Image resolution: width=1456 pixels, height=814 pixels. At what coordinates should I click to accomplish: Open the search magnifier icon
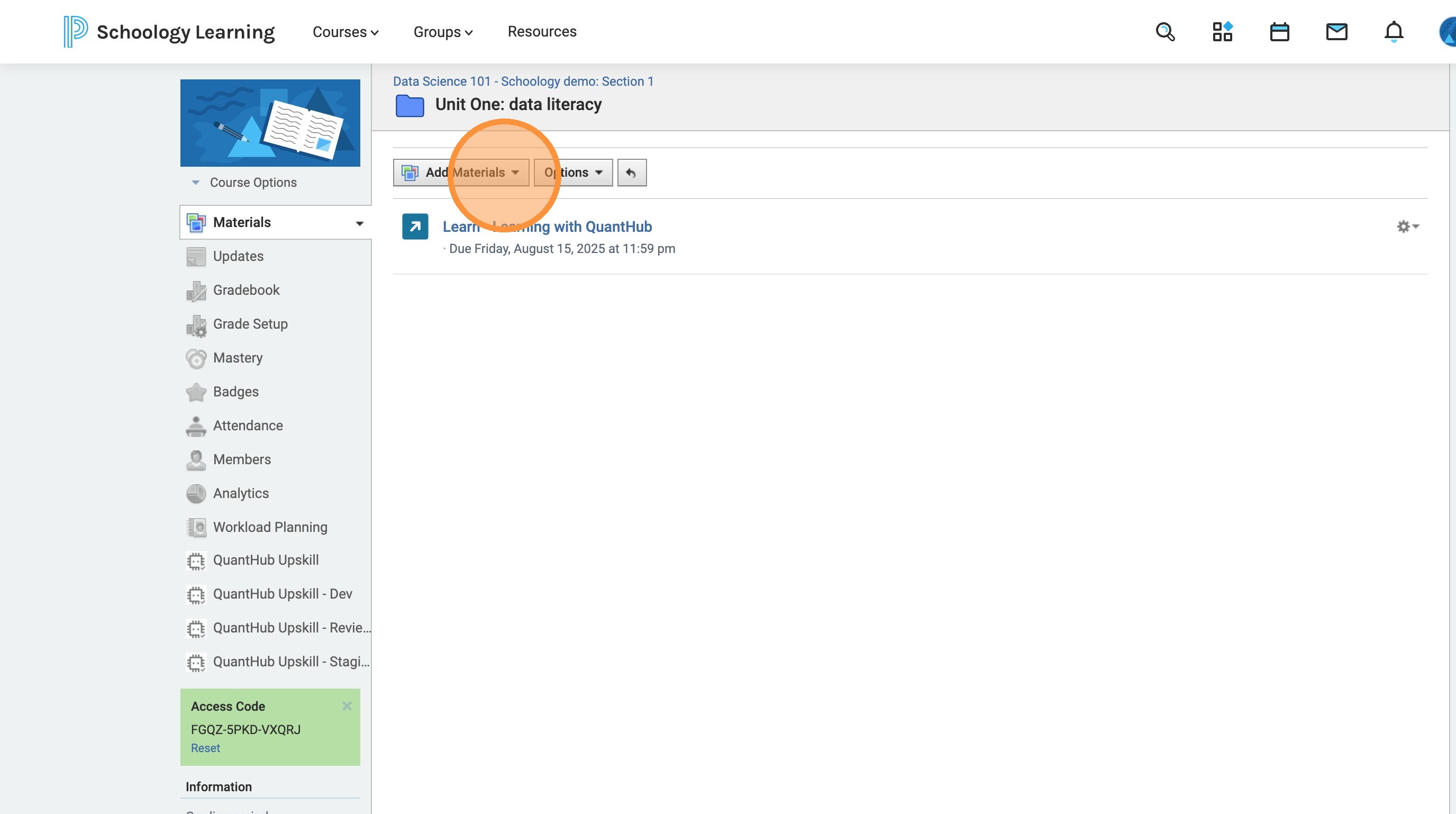pyautogui.click(x=1165, y=32)
